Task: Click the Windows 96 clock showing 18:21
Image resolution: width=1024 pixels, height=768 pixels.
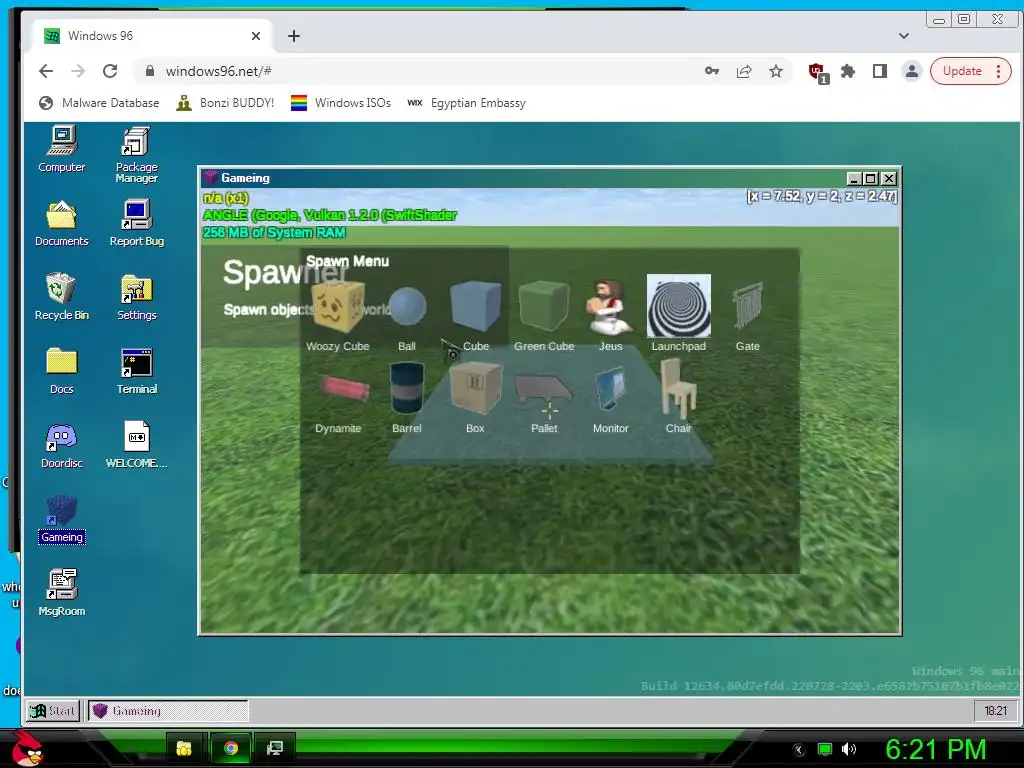Action: pyautogui.click(x=995, y=711)
